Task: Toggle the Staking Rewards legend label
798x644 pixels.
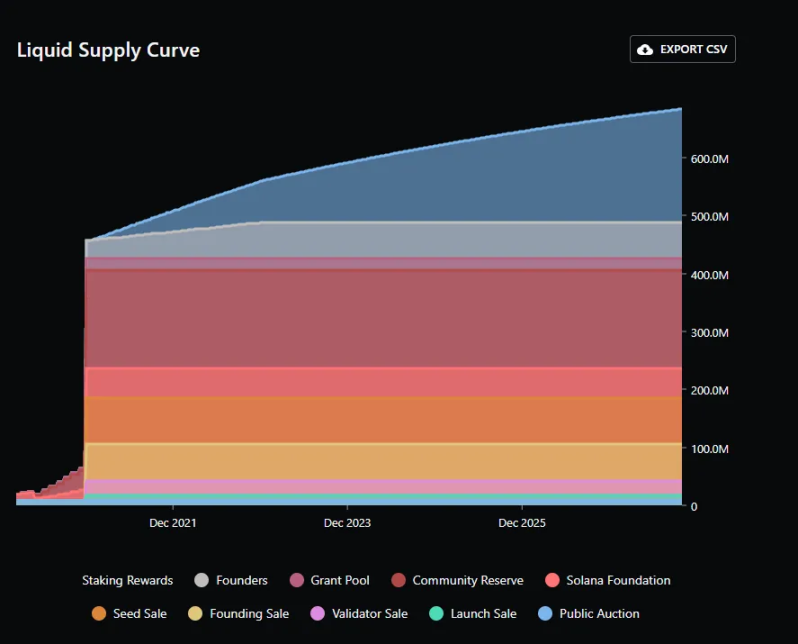Action: coord(127,580)
